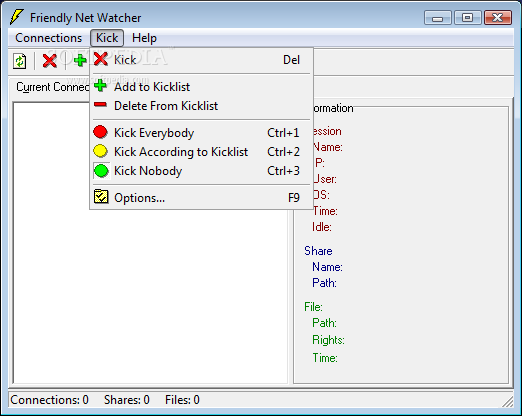Image resolution: width=522 pixels, height=416 pixels.
Task: Minimize the Friendly Net Watcher window
Action: coord(437,17)
